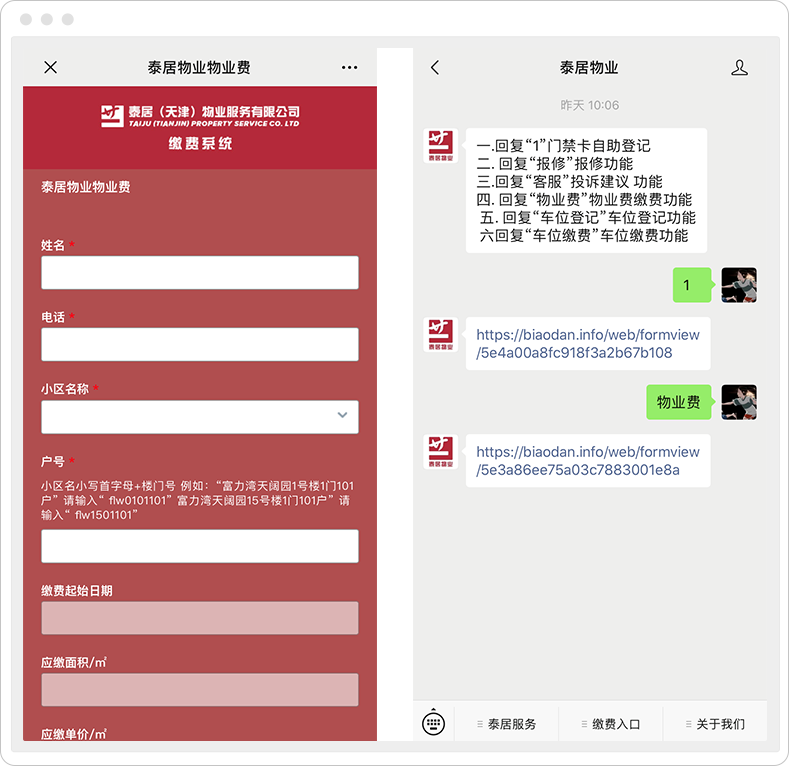
Task: Open the formview link ending in 3001e8a
Action: pos(587,461)
